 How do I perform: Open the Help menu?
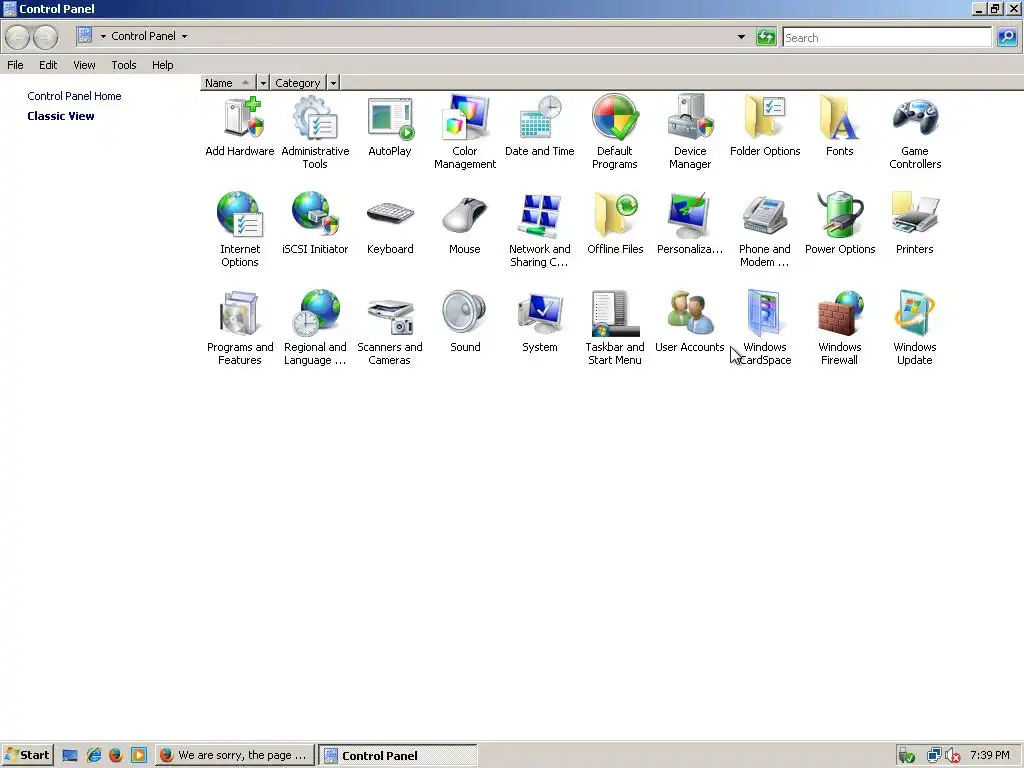pyautogui.click(x=163, y=65)
